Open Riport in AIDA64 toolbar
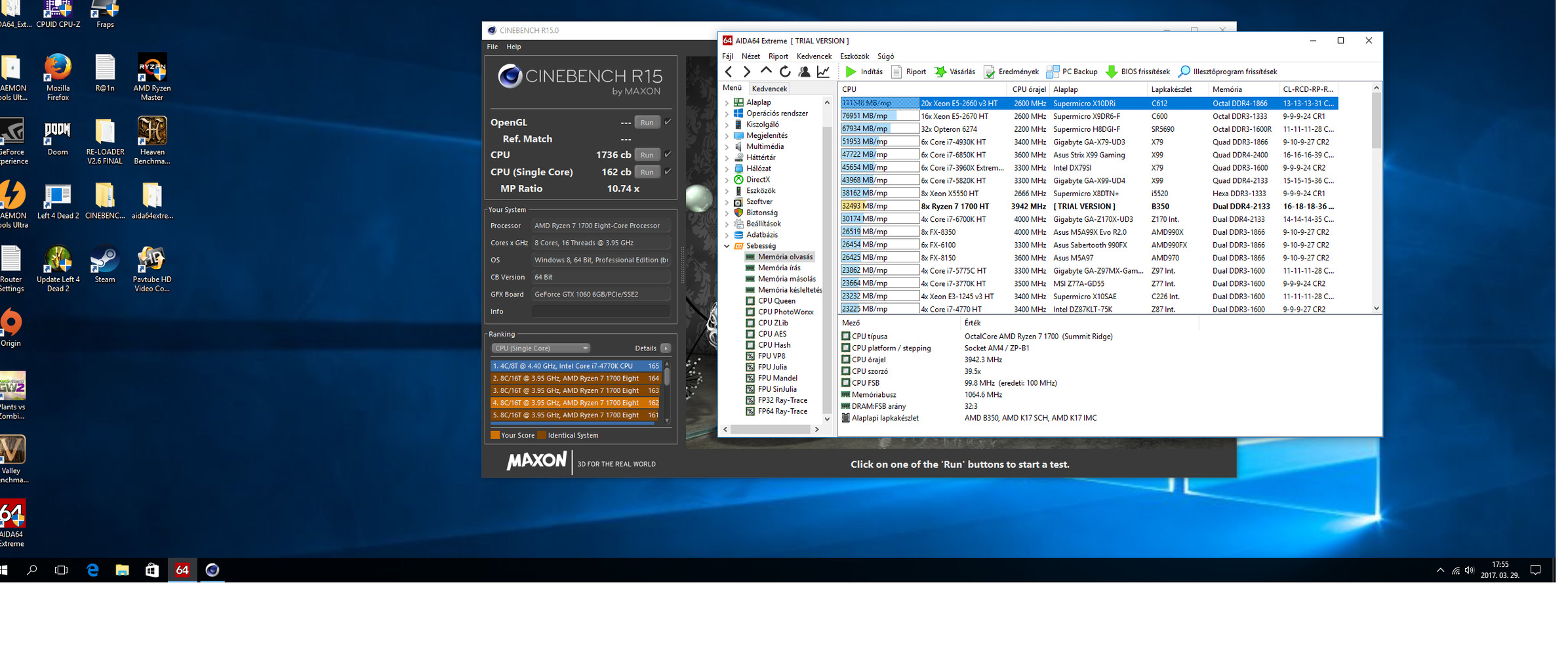Screen dimensions: 1568x662 908,72
